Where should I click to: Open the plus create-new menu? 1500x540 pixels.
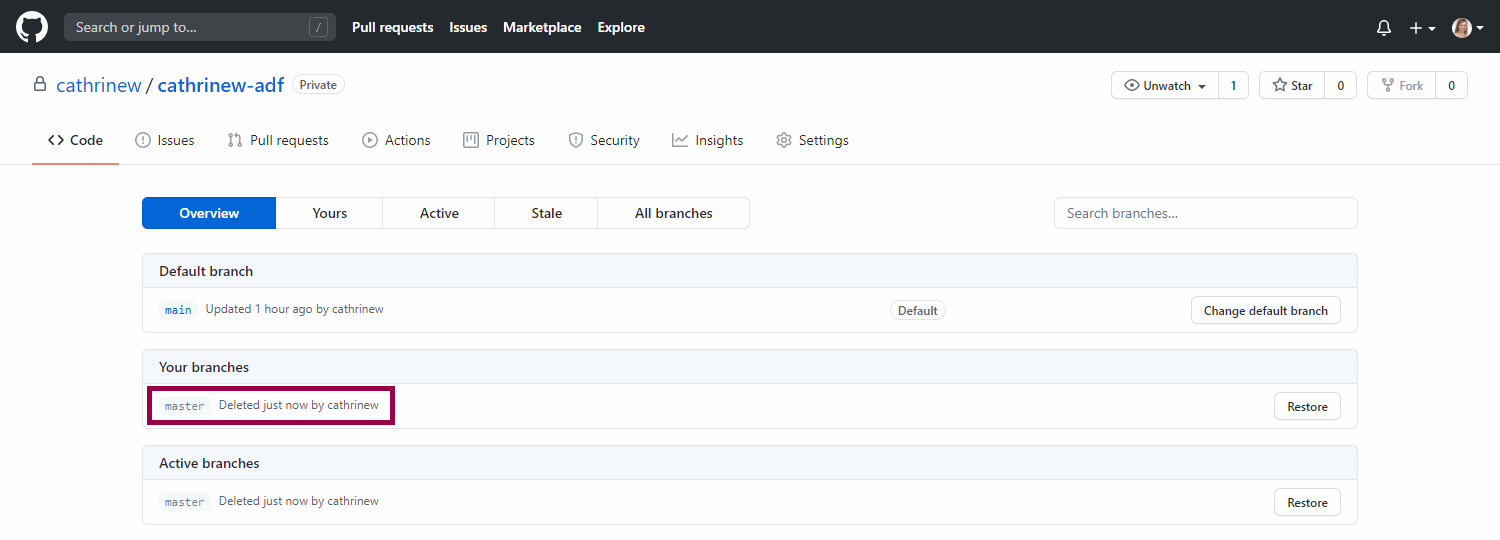(x=1422, y=28)
